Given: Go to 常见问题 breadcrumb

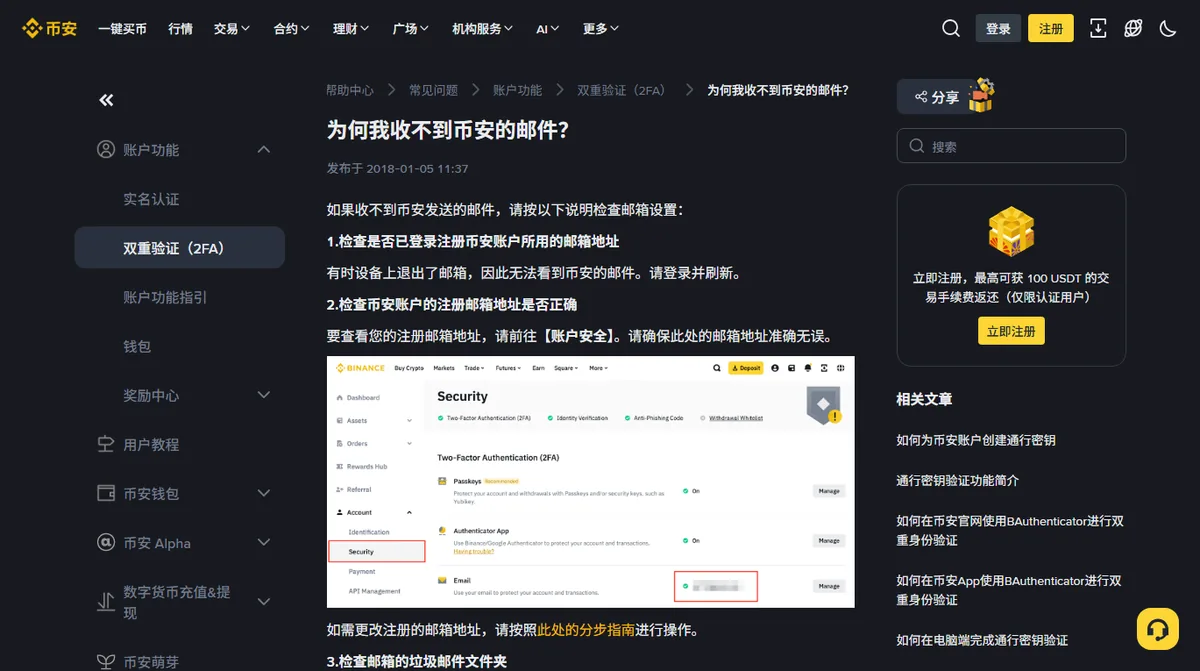Looking at the screenshot, I should pyautogui.click(x=433, y=90).
